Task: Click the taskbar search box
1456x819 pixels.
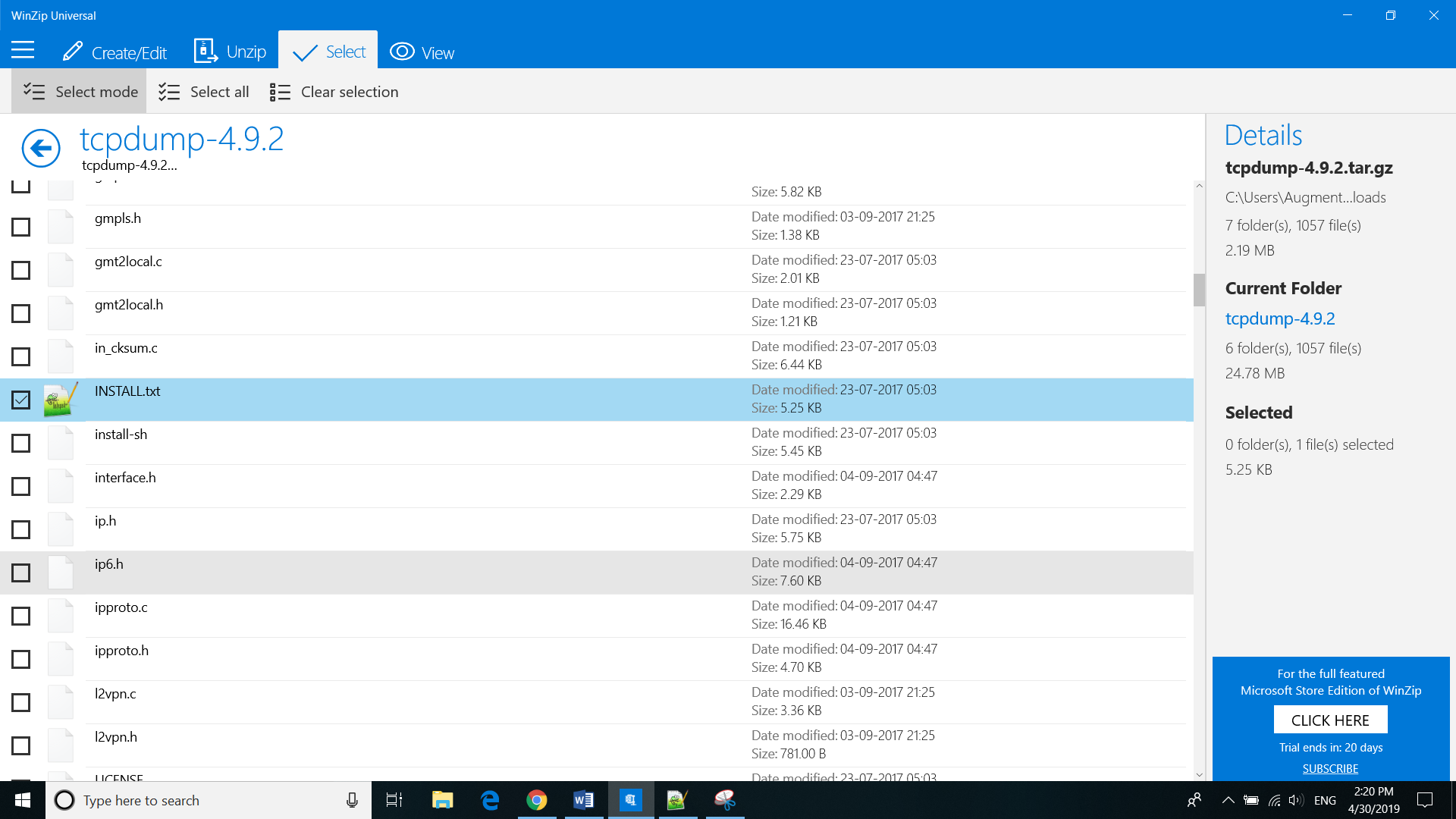Action: (x=209, y=800)
